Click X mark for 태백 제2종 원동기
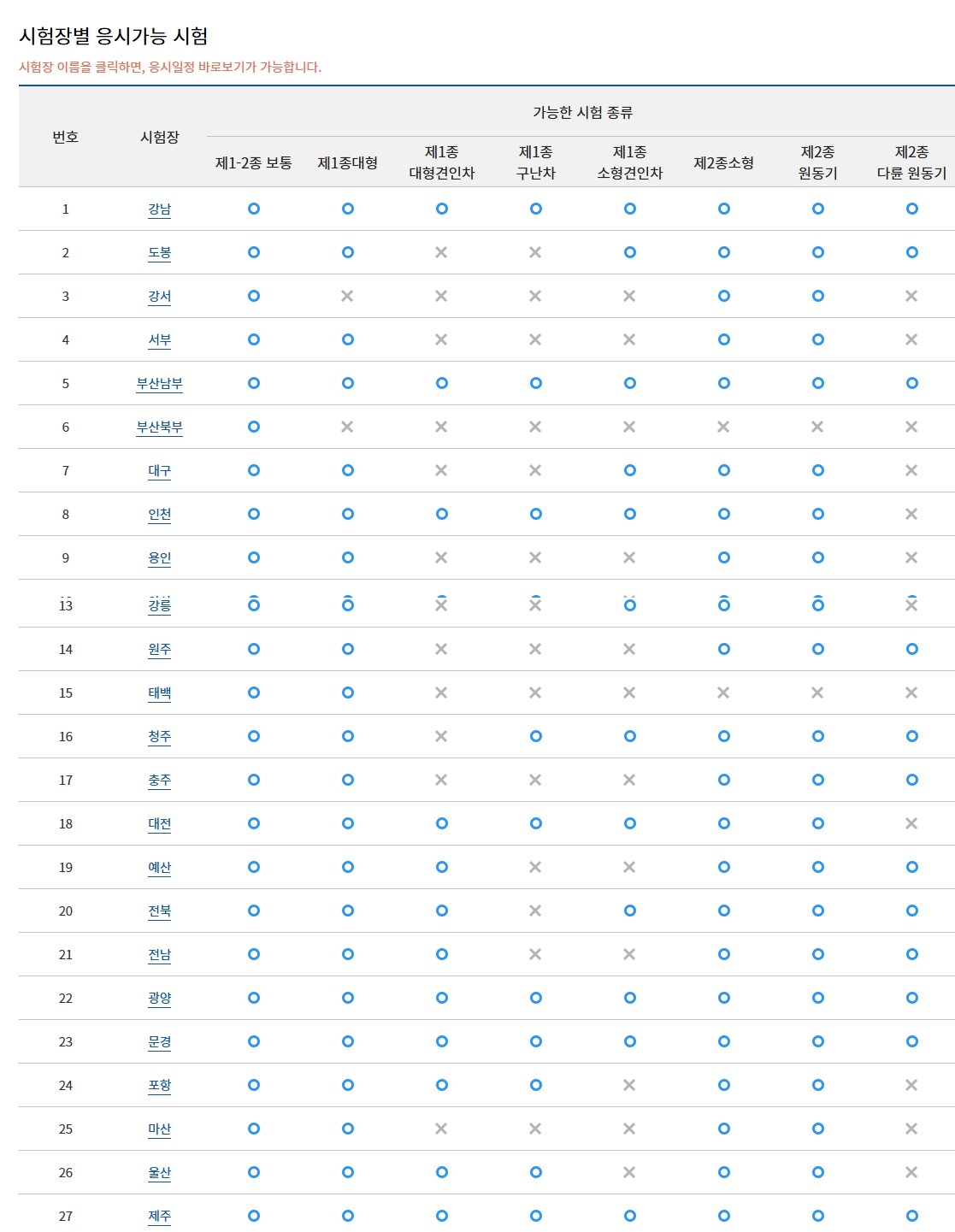955x1232 pixels. click(x=817, y=693)
